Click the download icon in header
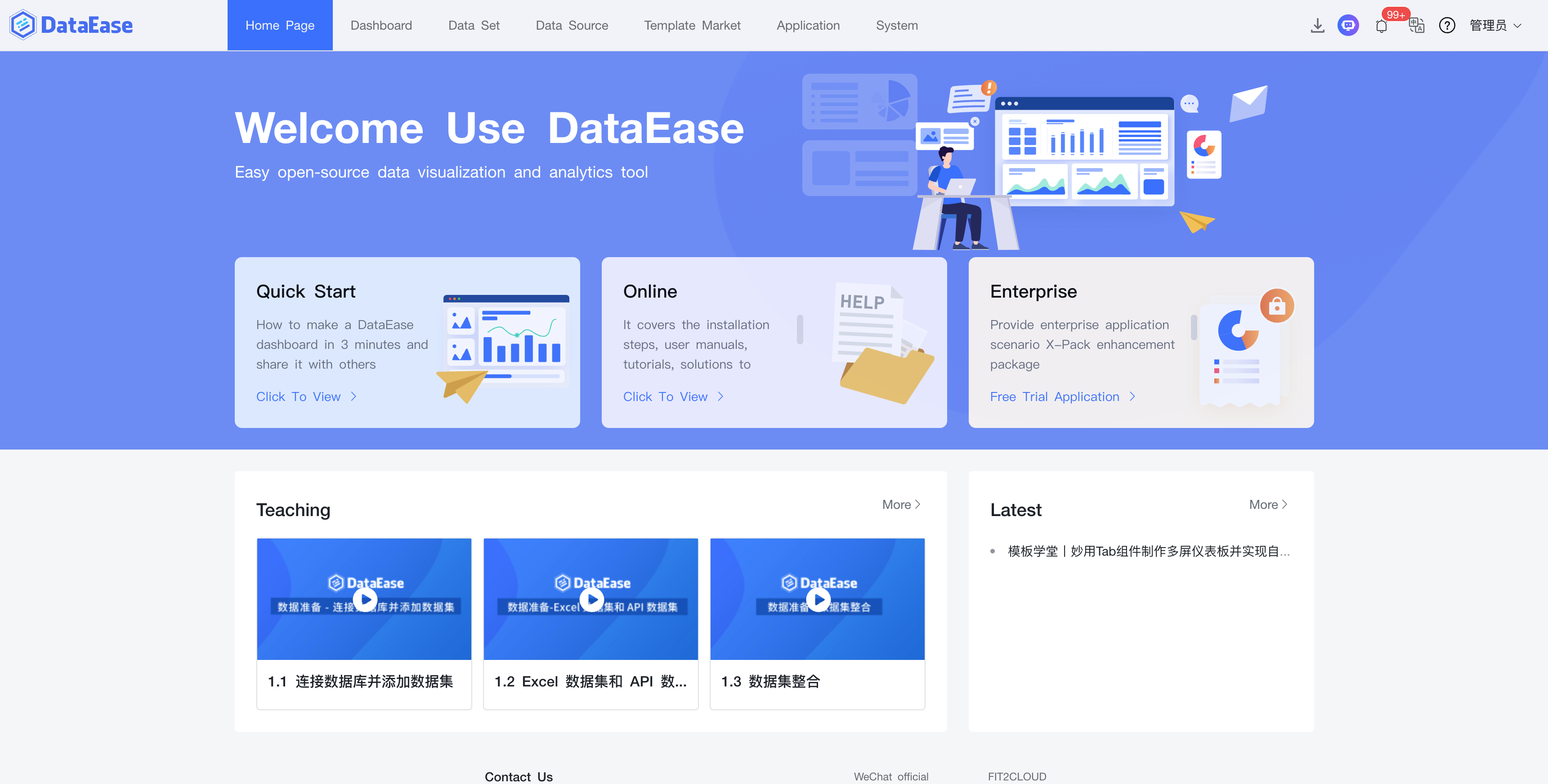The height and width of the screenshot is (784, 1548). (1317, 25)
